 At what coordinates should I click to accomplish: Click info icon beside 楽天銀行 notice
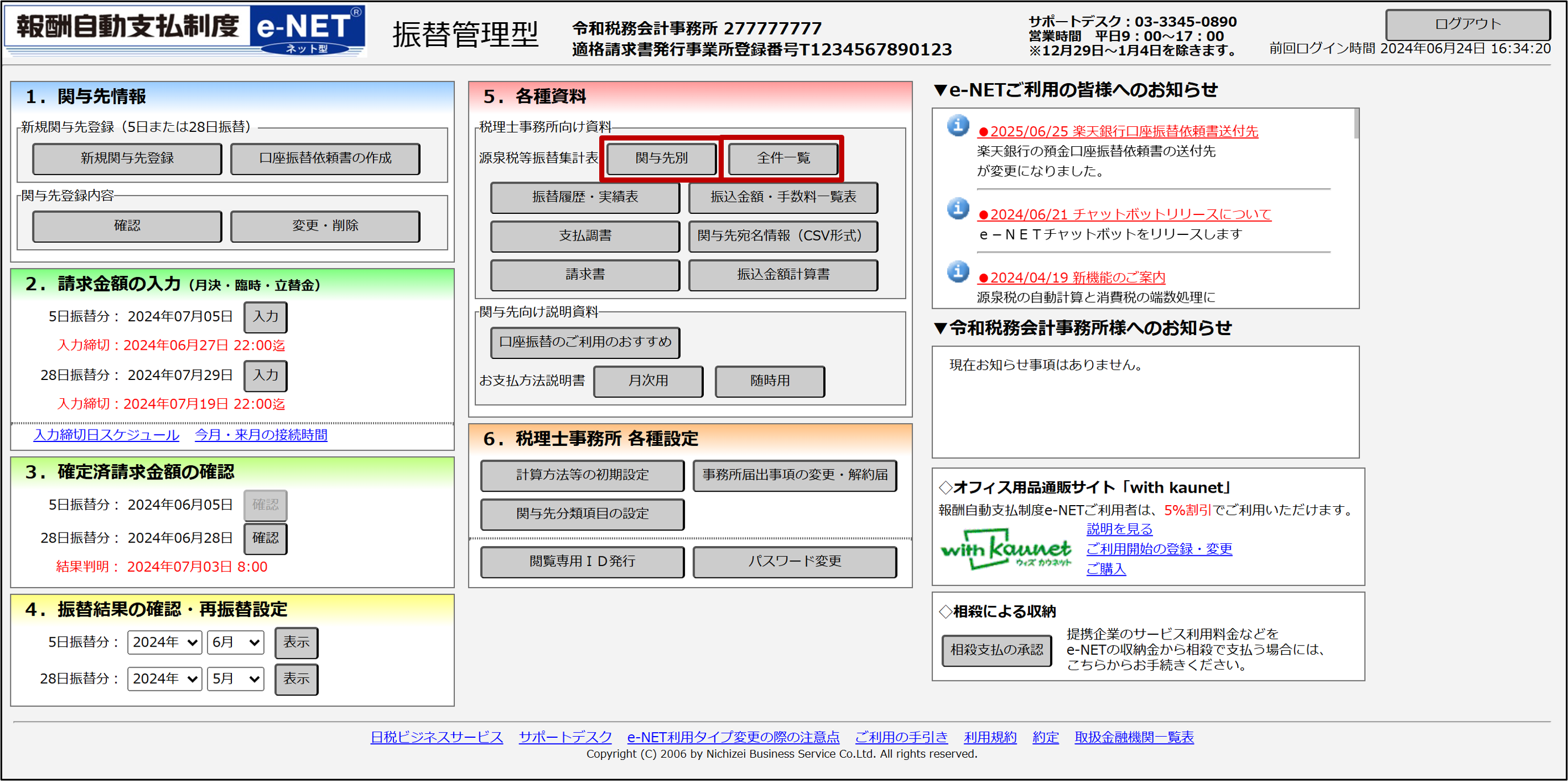[957, 126]
